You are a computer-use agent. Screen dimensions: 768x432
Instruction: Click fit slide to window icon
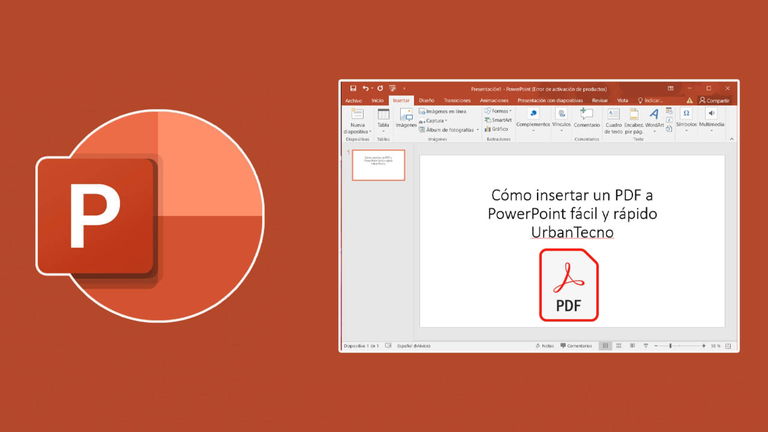click(728, 346)
